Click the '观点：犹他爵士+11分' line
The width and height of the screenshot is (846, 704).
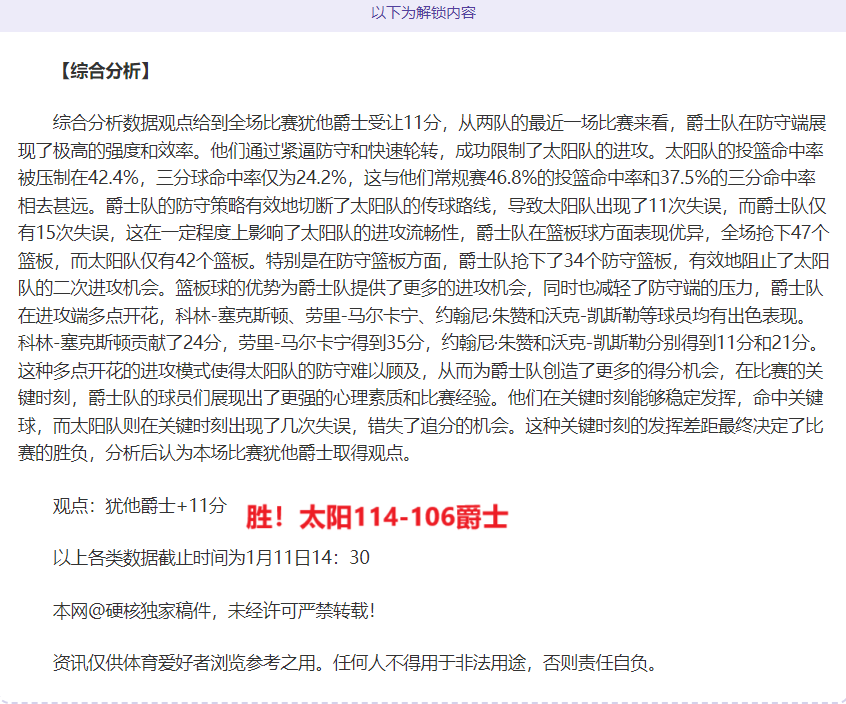pyautogui.click(x=140, y=505)
